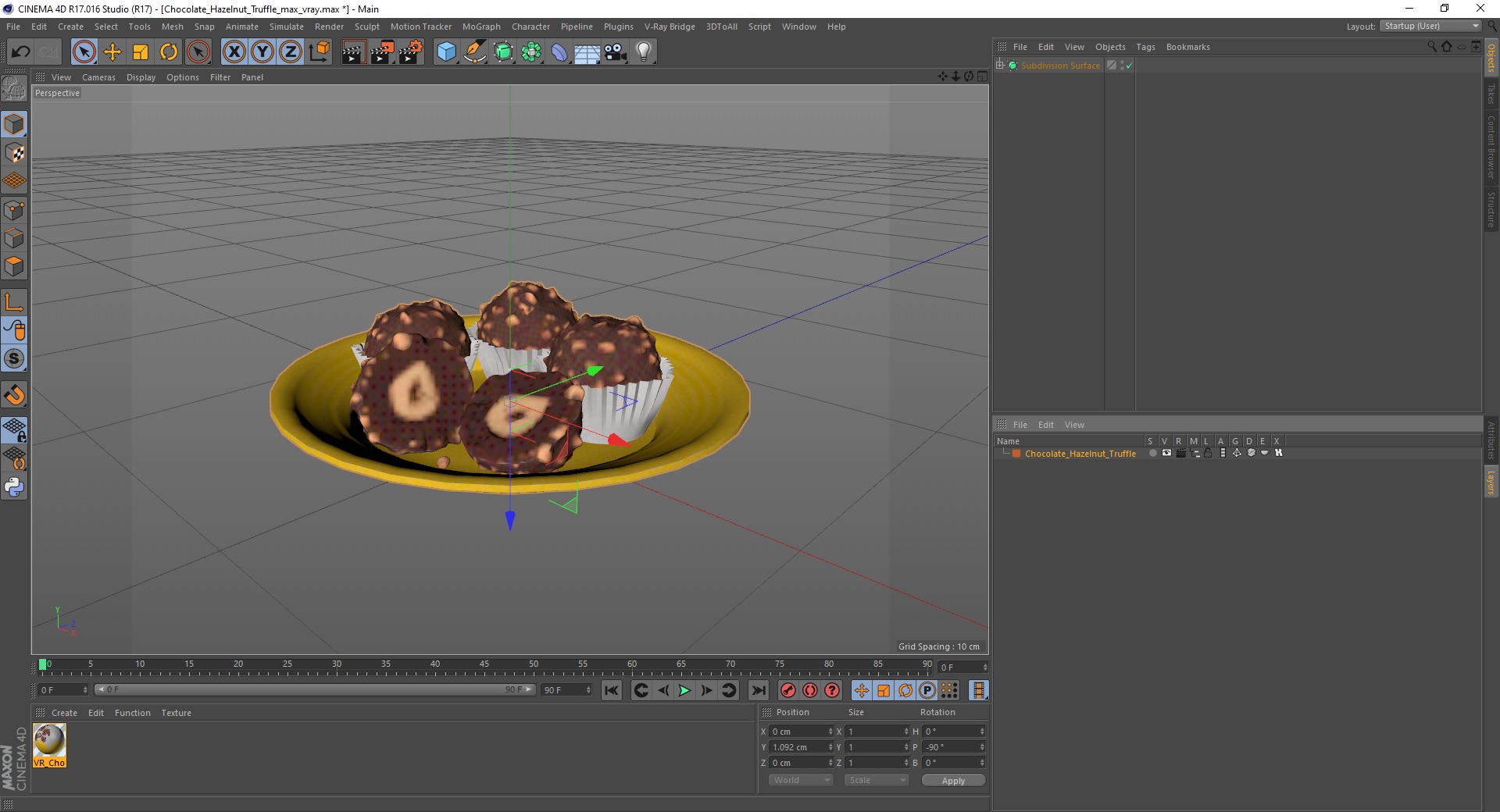Click stepper on end frame 90 F field
This screenshot has height=812, width=1500.
coord(588,690)
